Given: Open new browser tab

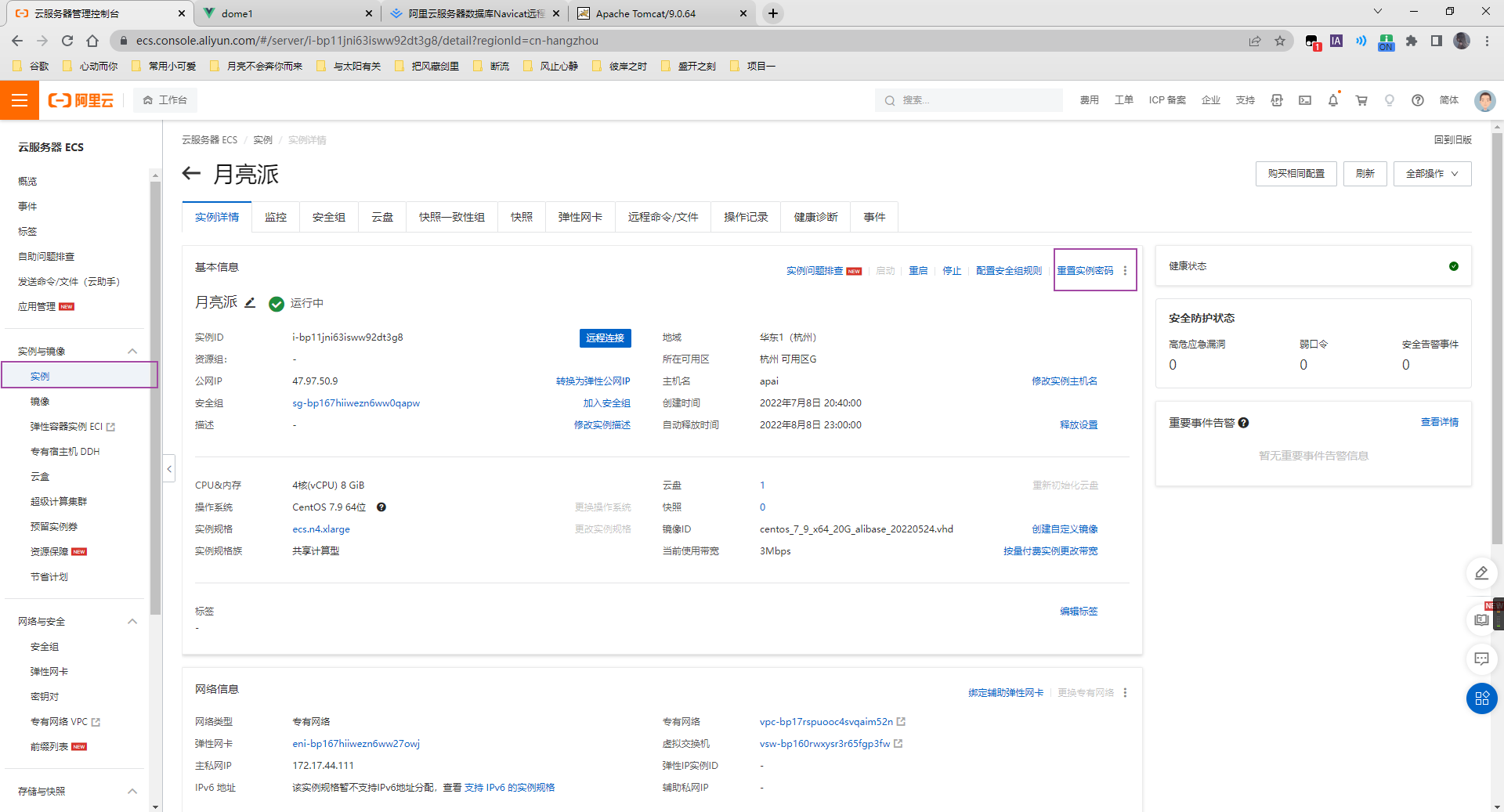Looking at the screenshot, I should (x=773, y=13).
